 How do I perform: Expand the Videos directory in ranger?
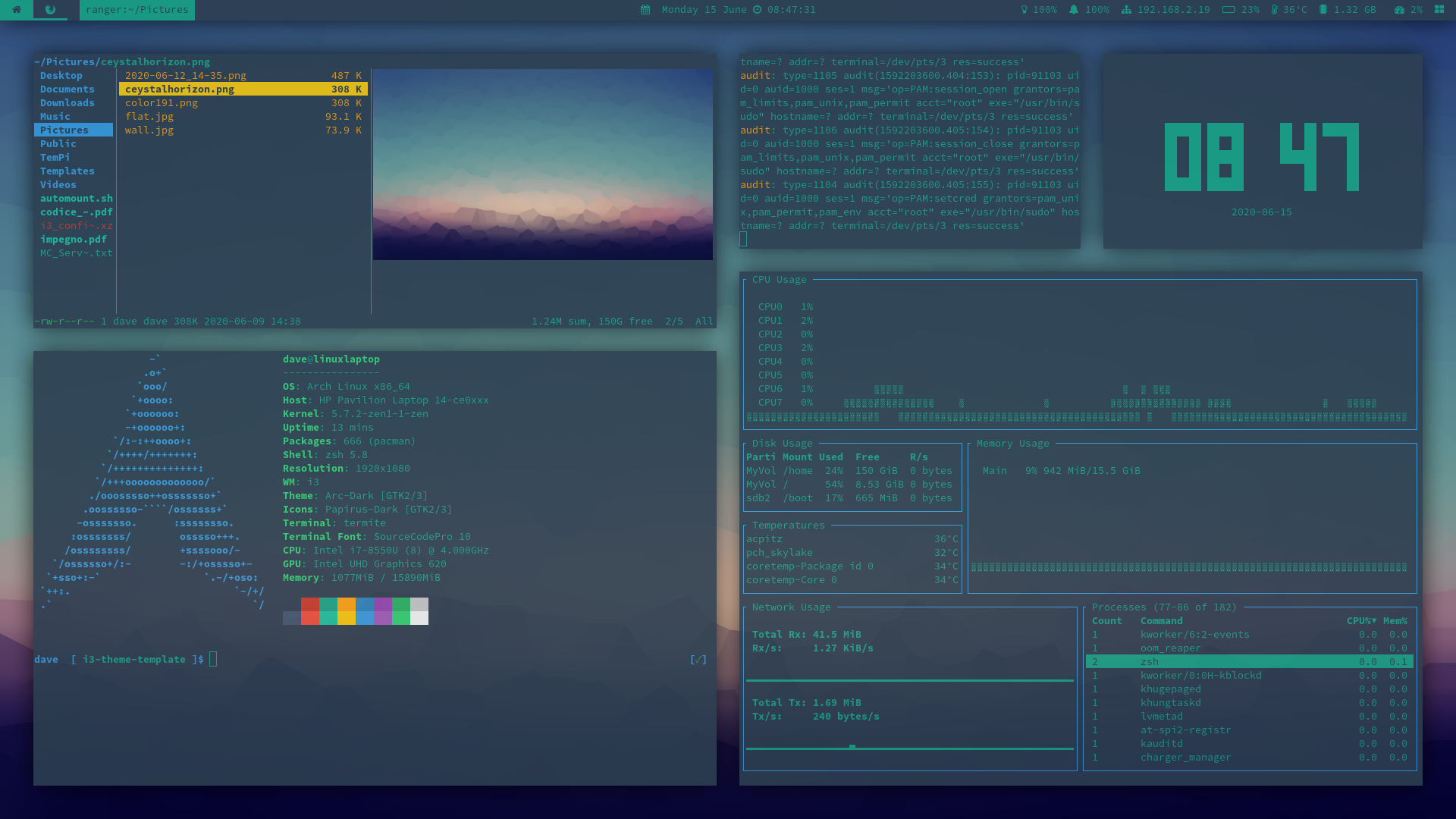pos(58,184)
